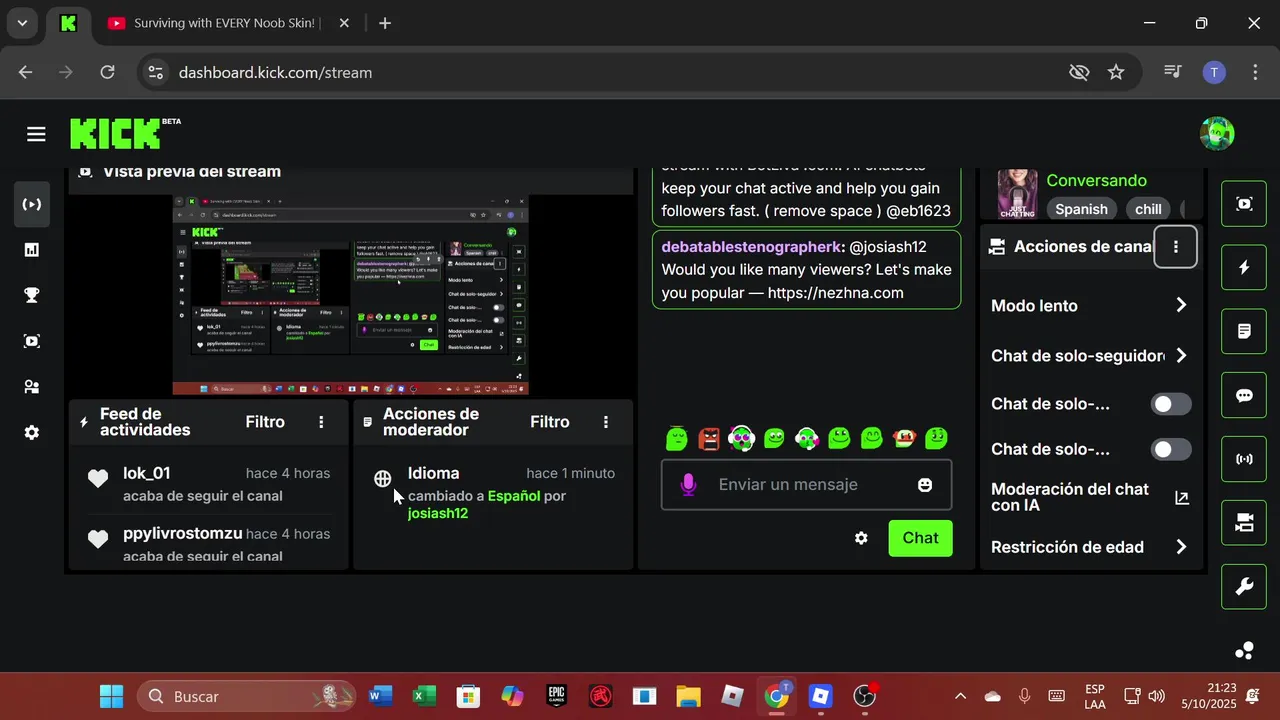Click josiash12 link in moderator actions
Screen dimensions: 1280x720
point(438,513)
